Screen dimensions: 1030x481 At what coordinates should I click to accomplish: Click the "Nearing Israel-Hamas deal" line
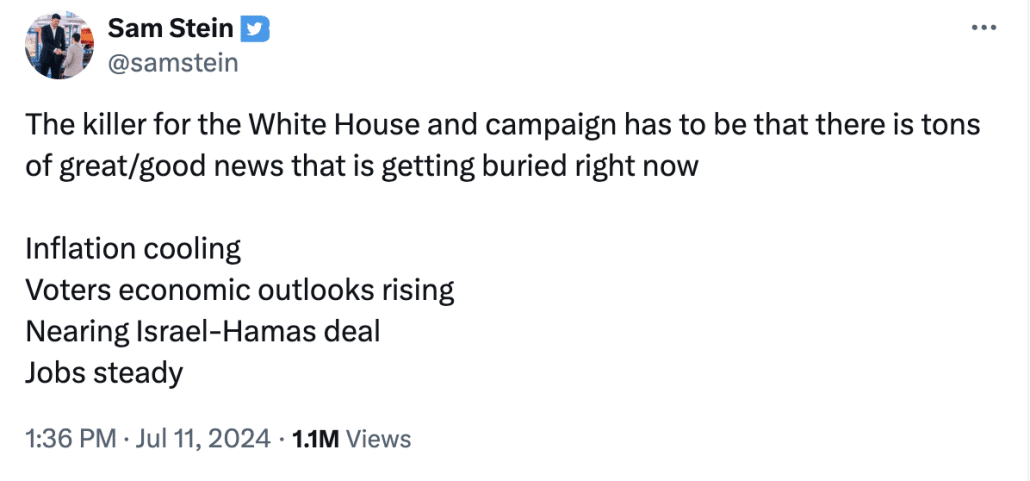203,331
